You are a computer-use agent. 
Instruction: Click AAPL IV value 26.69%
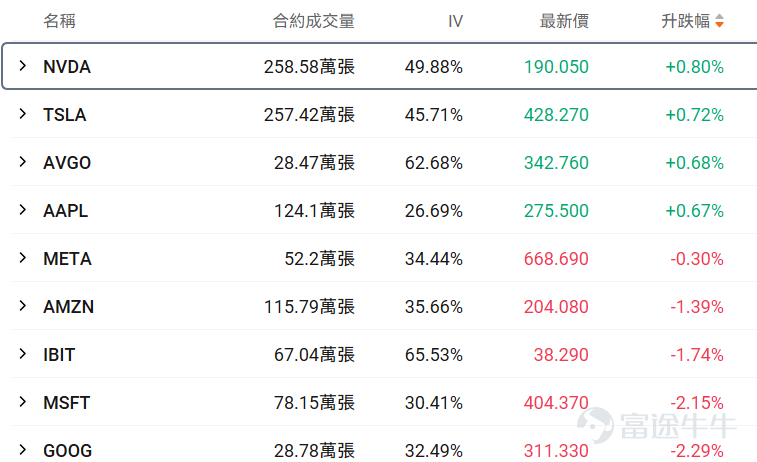(434, 211)
